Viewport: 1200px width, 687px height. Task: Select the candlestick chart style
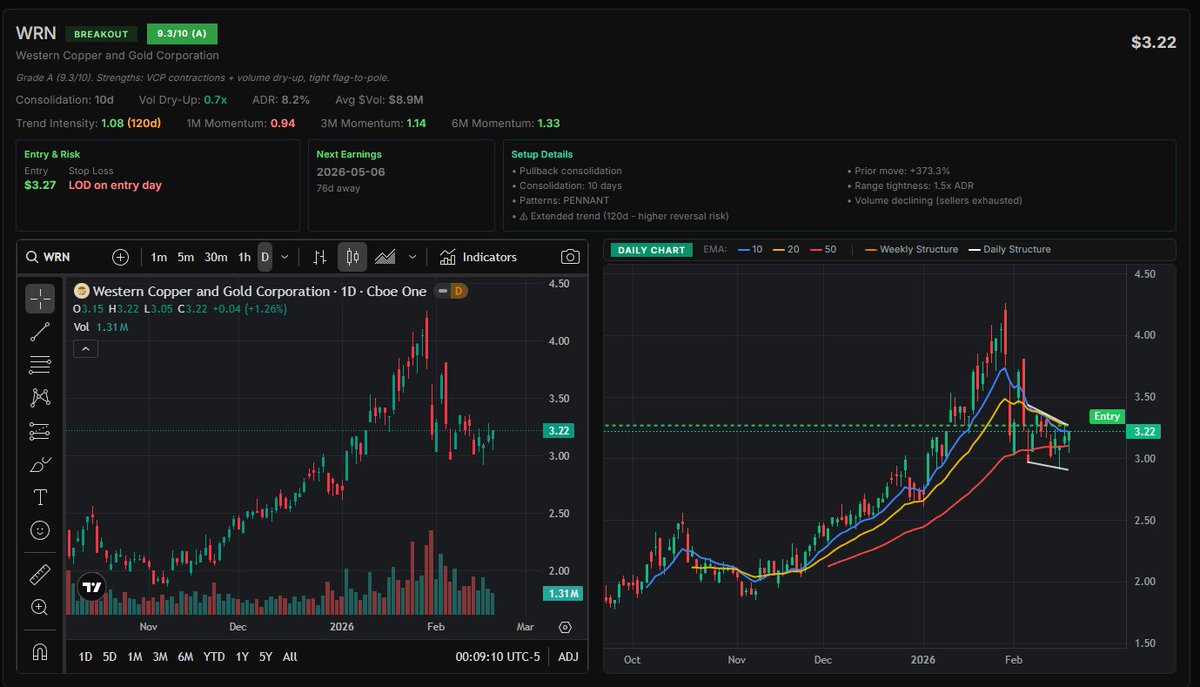point(352,257)
